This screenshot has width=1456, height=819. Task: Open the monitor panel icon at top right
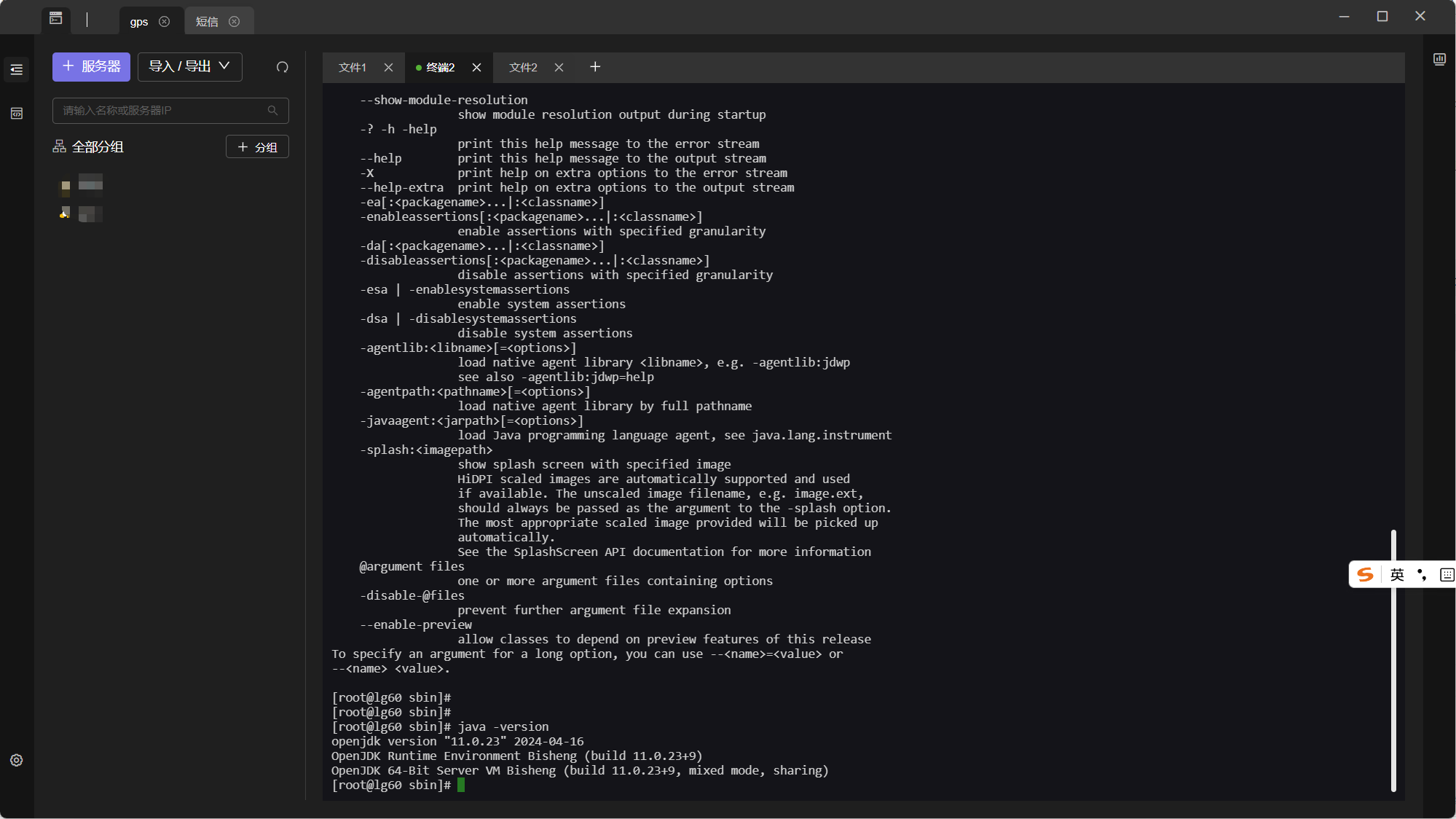[1439, 59]
